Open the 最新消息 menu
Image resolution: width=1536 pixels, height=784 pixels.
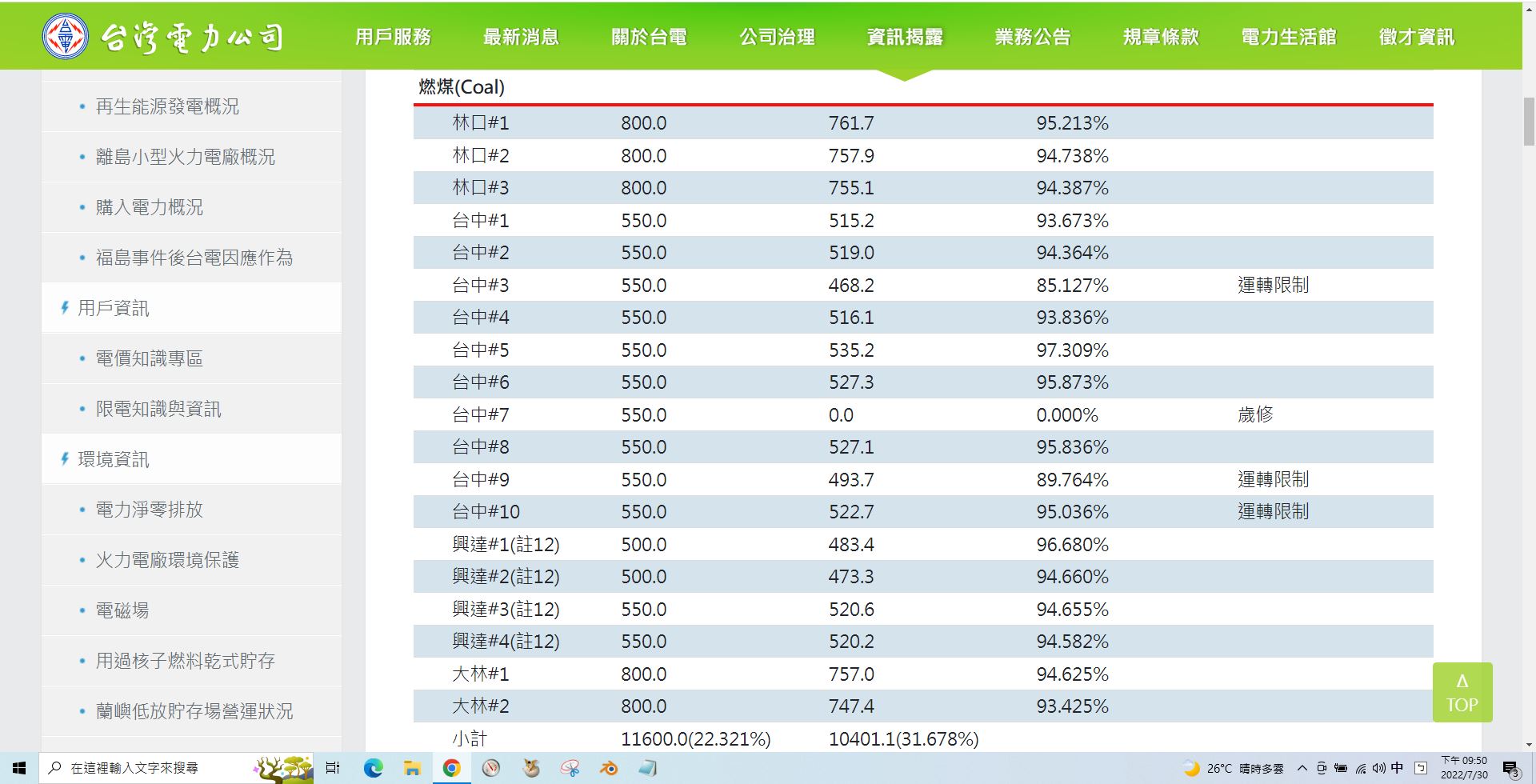[x=521, y=37]
